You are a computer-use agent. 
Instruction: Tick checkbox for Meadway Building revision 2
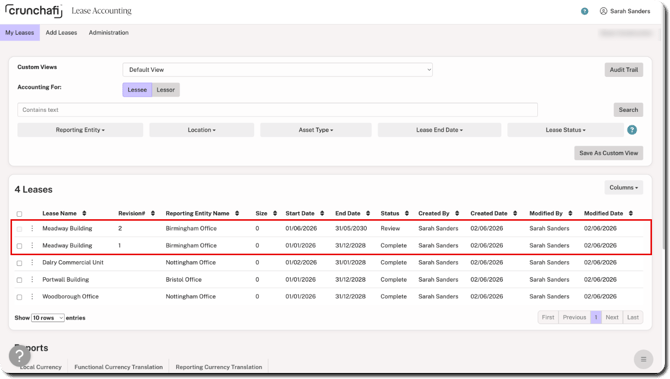tap(19, 229)
